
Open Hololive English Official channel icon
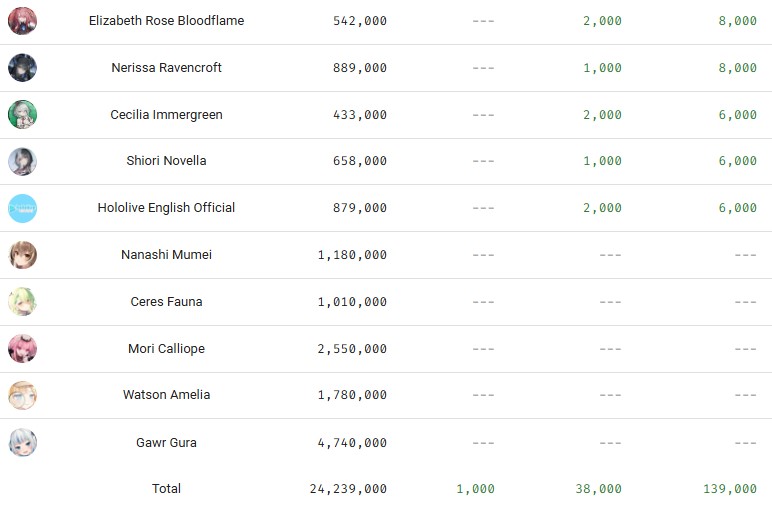pyautogui.click(x=22, y=208)
